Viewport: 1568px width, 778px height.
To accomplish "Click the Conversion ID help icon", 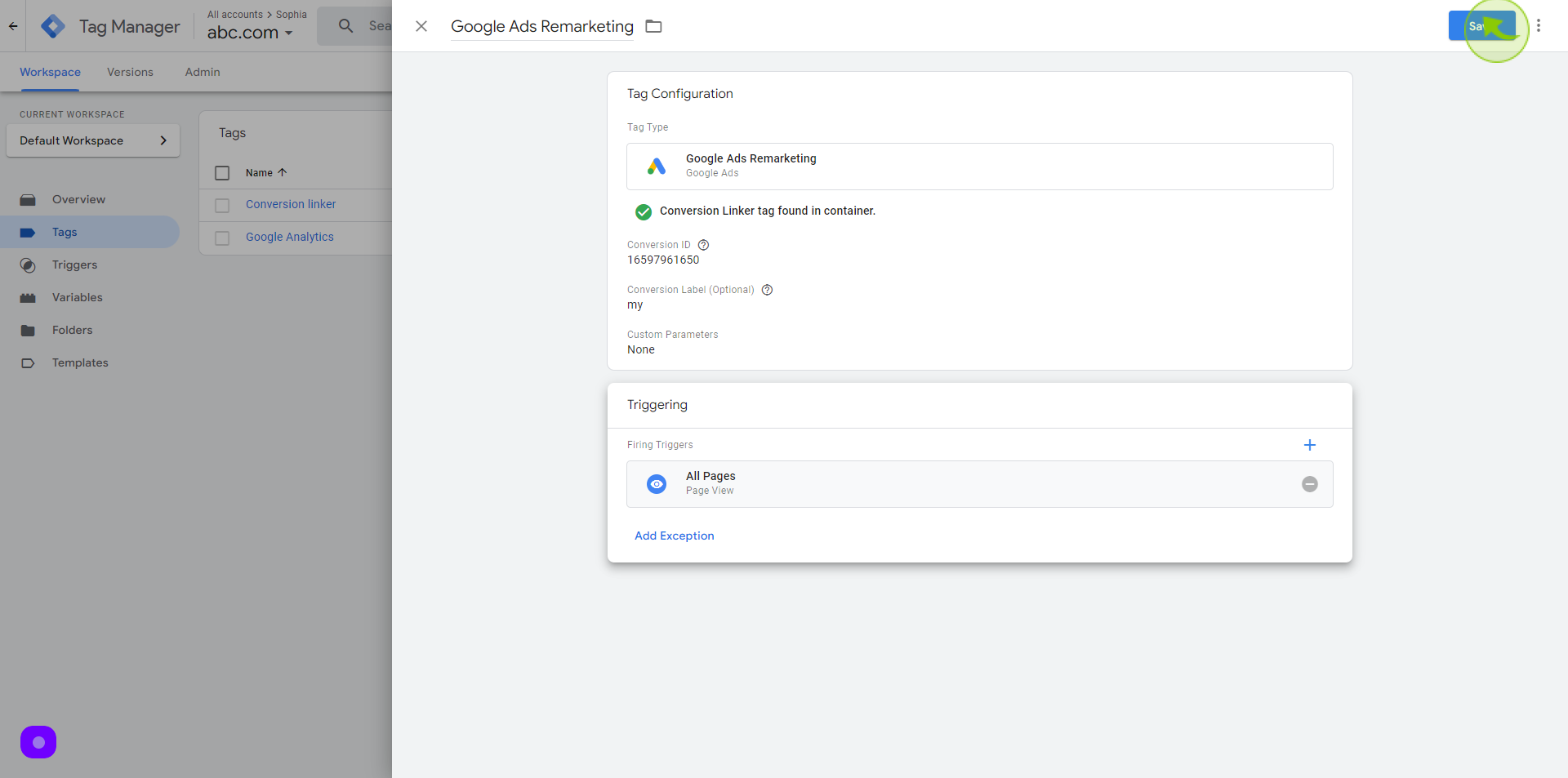I will click(703, 245).
